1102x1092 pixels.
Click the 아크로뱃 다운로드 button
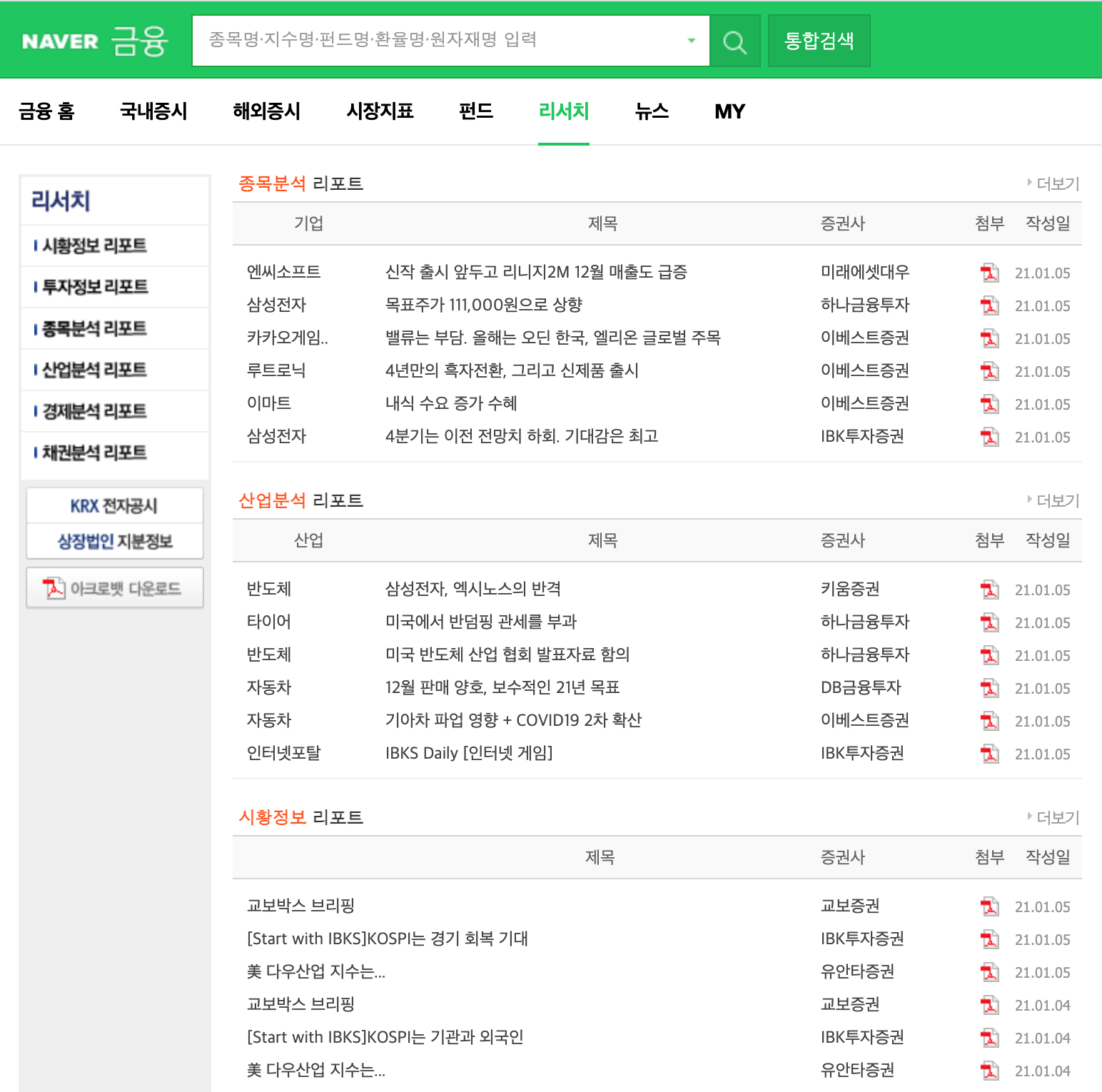[114, 588]
